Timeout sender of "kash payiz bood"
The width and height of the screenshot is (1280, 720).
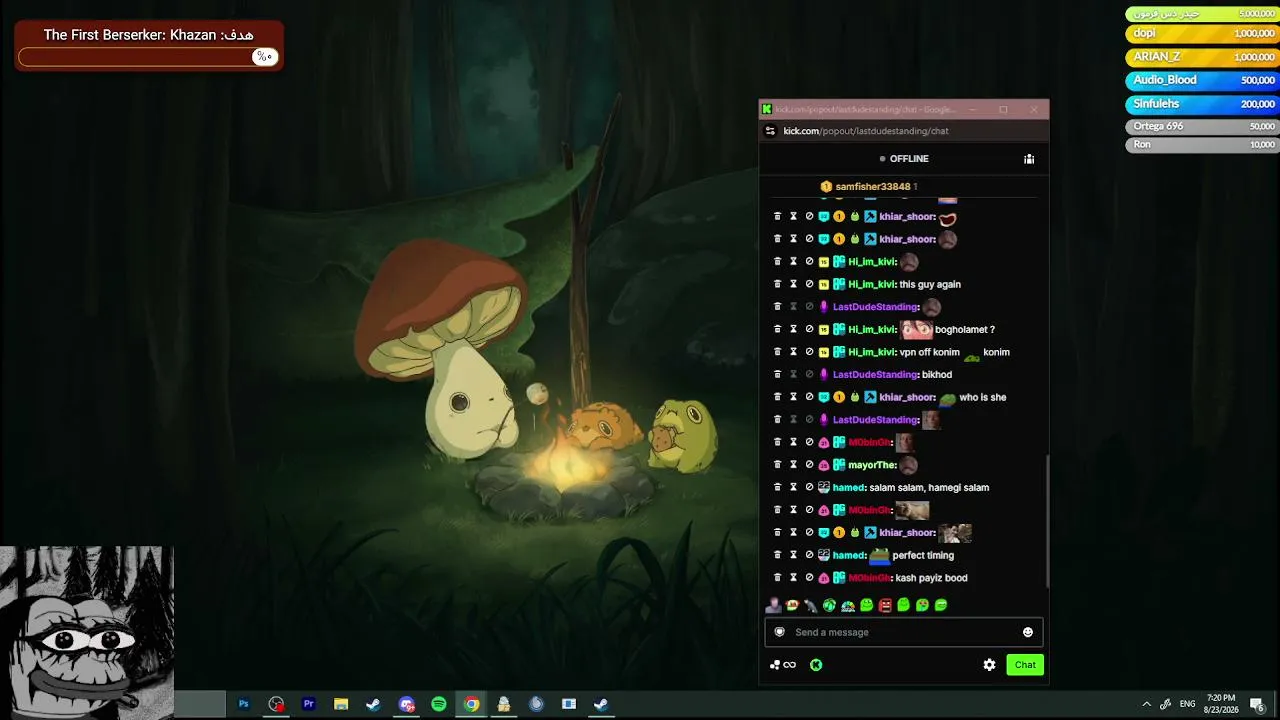coord(794,578)
